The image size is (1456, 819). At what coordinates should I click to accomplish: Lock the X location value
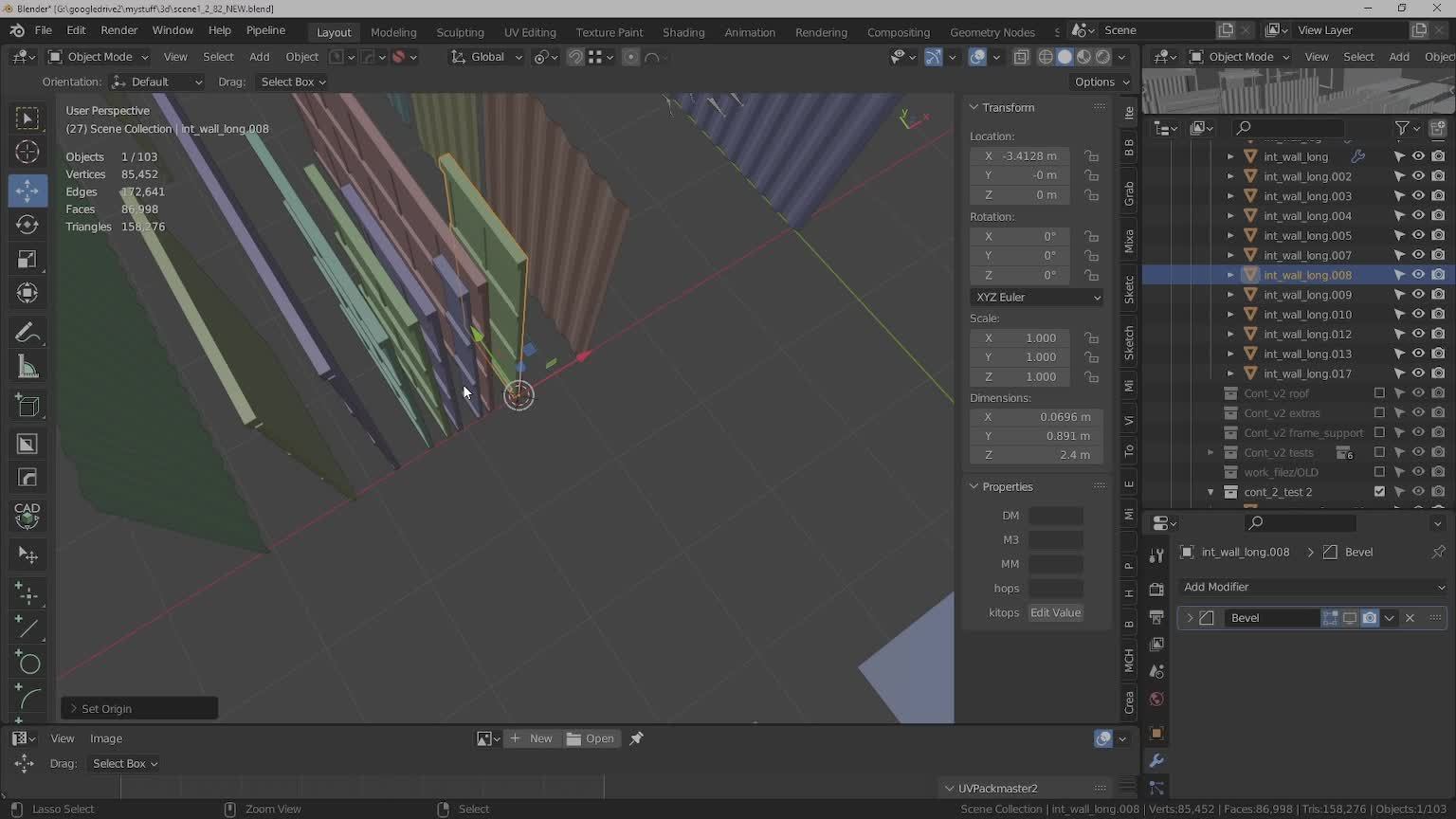tap(1092, 156)
